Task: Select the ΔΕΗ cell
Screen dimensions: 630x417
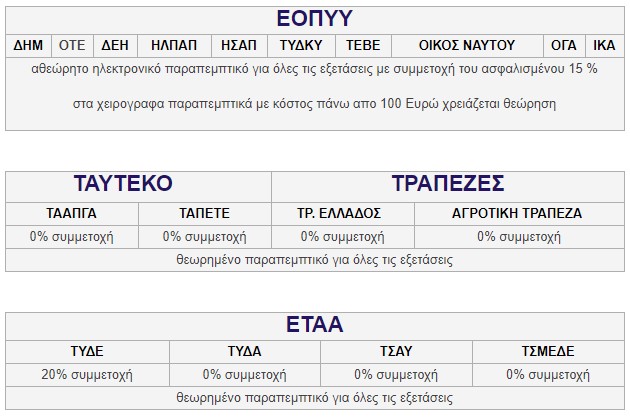Action: point(115,45)
